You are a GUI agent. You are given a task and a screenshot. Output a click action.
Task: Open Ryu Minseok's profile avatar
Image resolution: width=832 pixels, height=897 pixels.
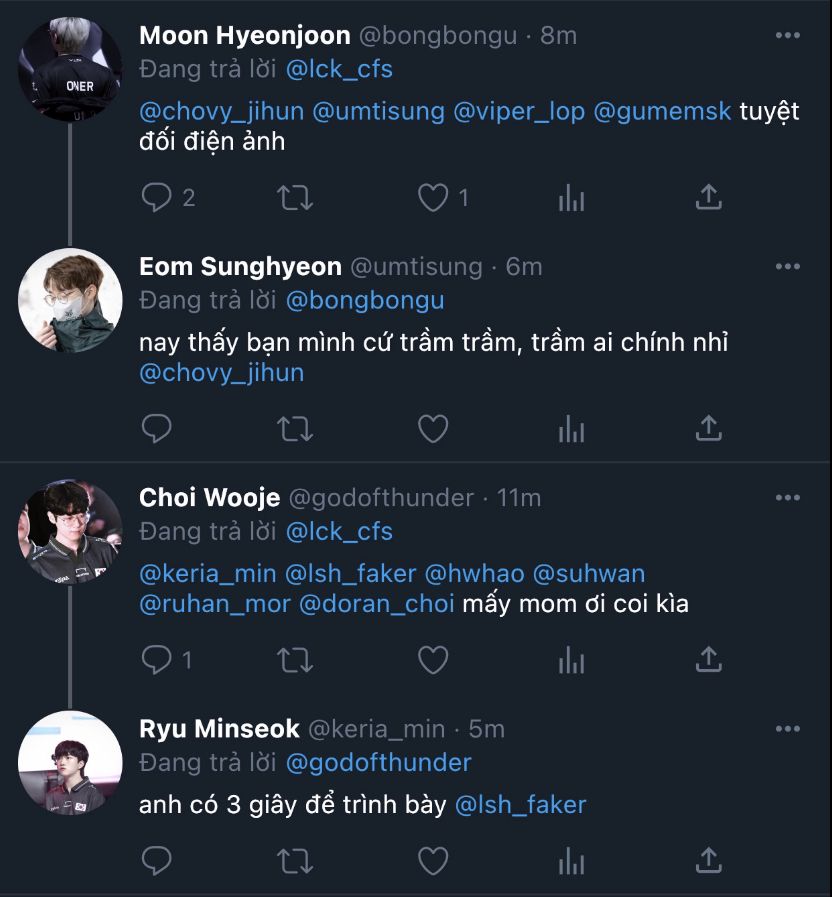70,762
